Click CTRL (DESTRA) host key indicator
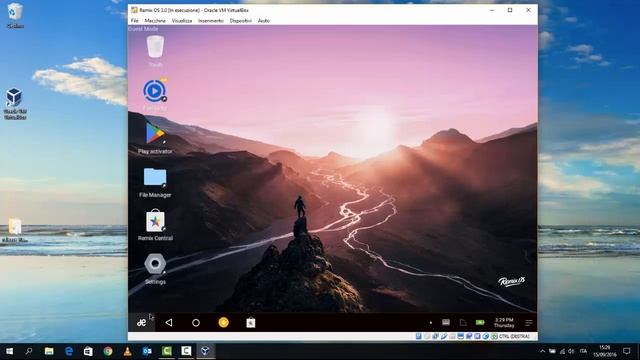Image resolution: width=640 pixels, height=360 pixels. tap(514, 336)
